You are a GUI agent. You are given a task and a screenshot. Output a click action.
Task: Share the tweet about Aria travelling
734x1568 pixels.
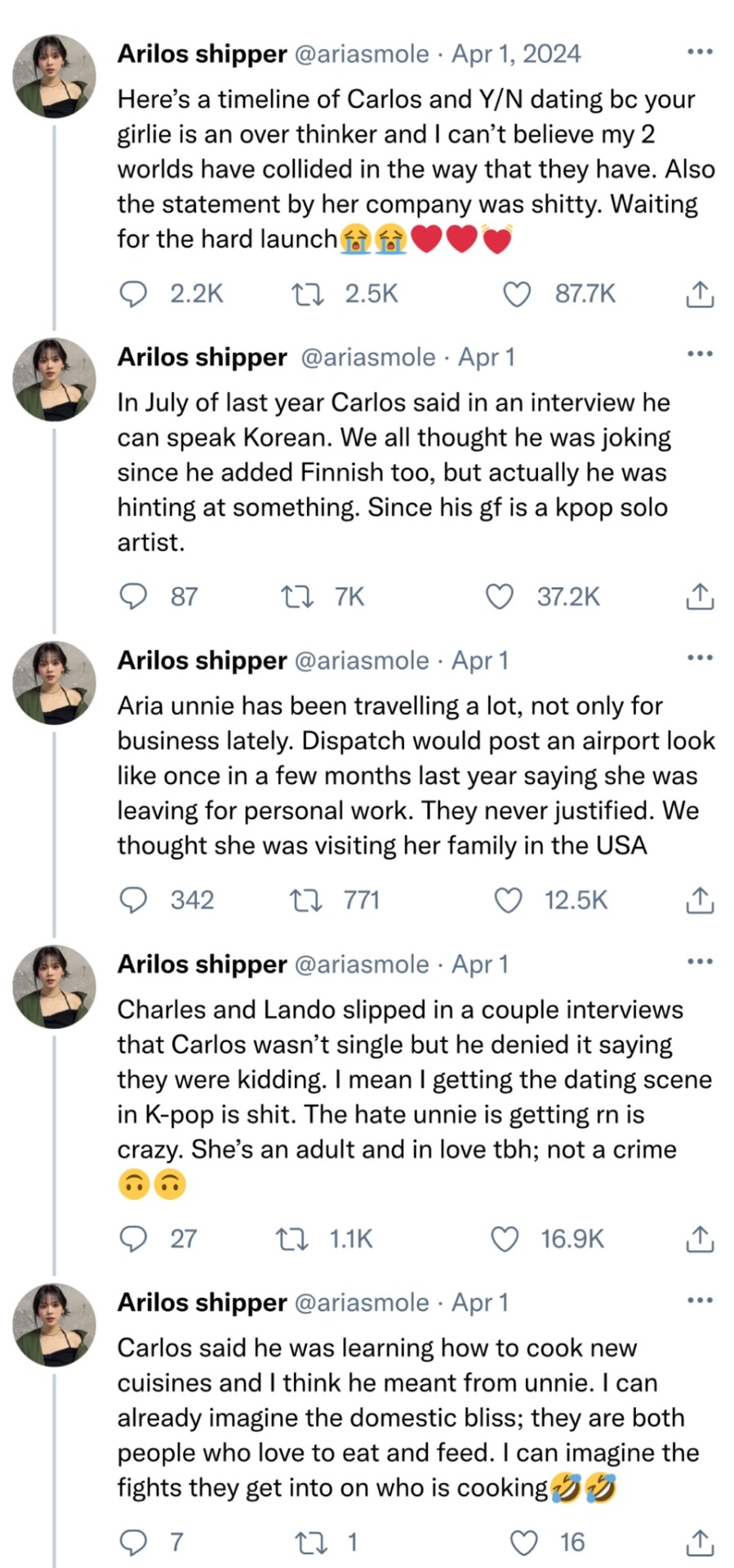click(x=699, y=900)
